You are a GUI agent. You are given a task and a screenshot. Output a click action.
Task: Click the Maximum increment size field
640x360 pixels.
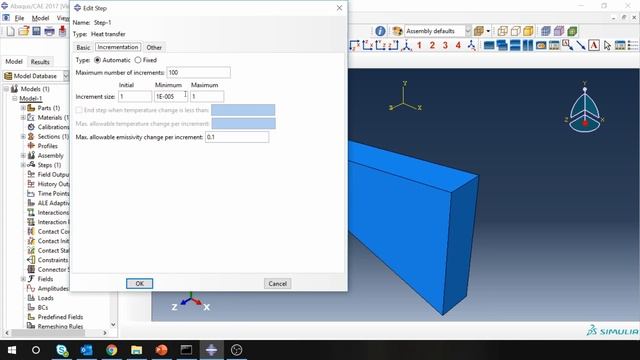[x=207, y=97]
